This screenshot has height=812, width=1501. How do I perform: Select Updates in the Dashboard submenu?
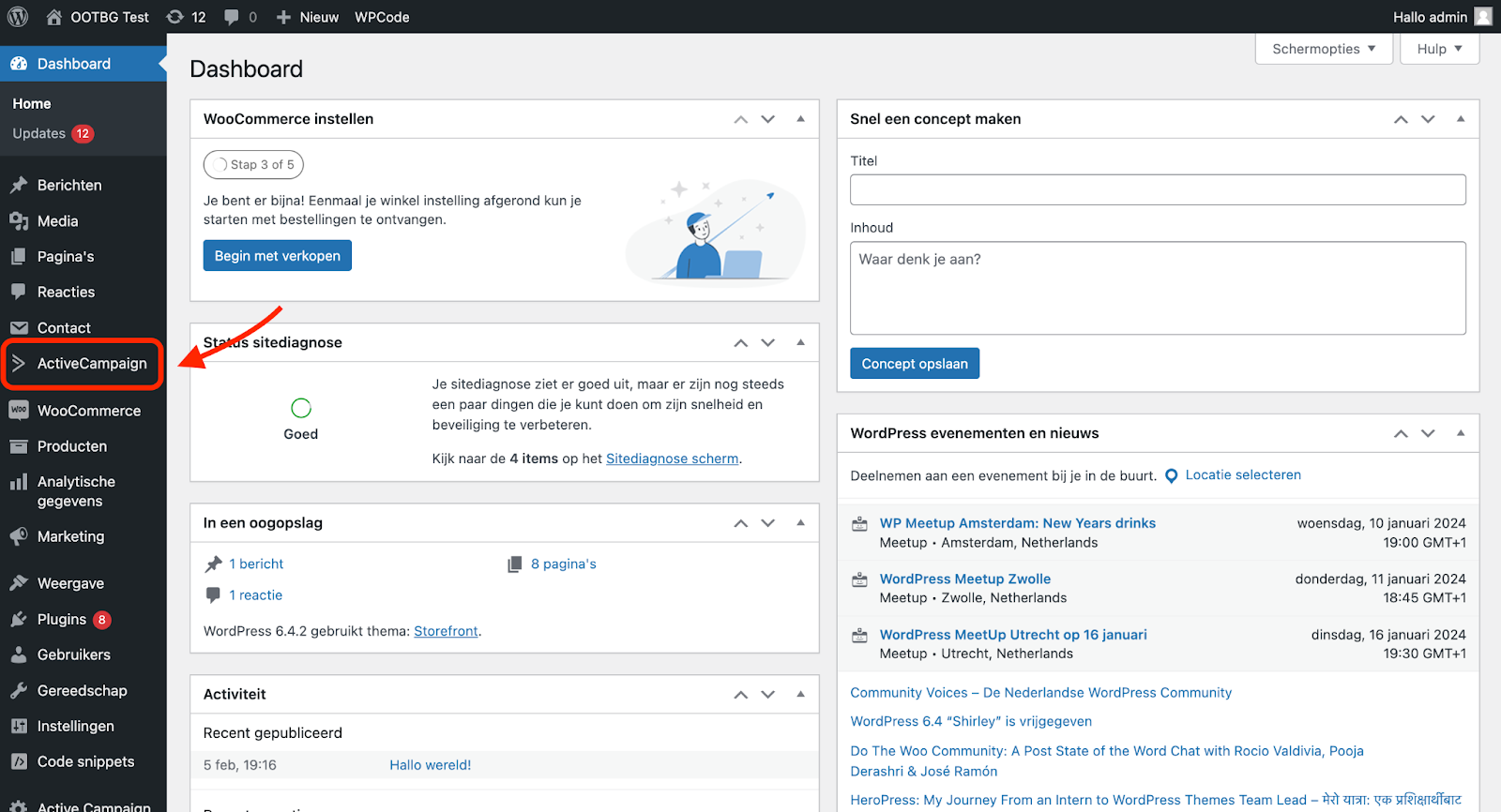pyautogui.click(x=53, y=133)
